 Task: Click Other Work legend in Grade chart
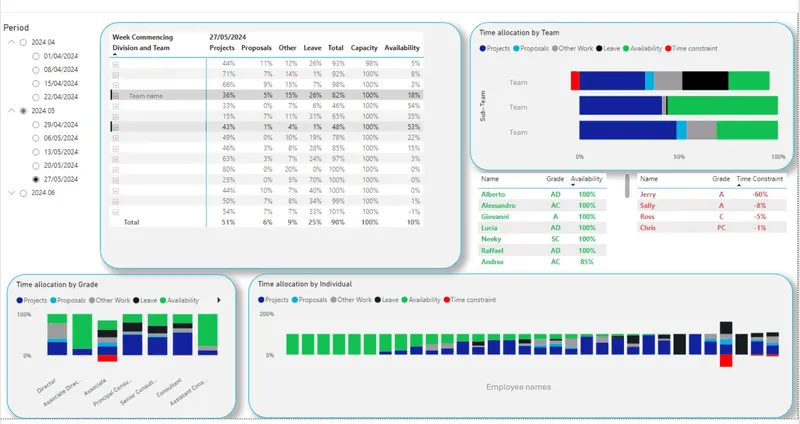coord(109,301)
